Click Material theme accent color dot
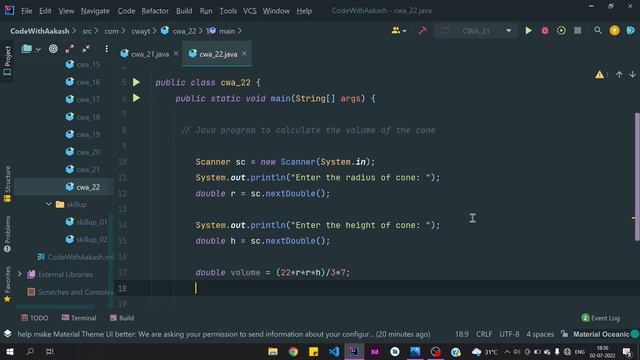 tap(634, 334)
